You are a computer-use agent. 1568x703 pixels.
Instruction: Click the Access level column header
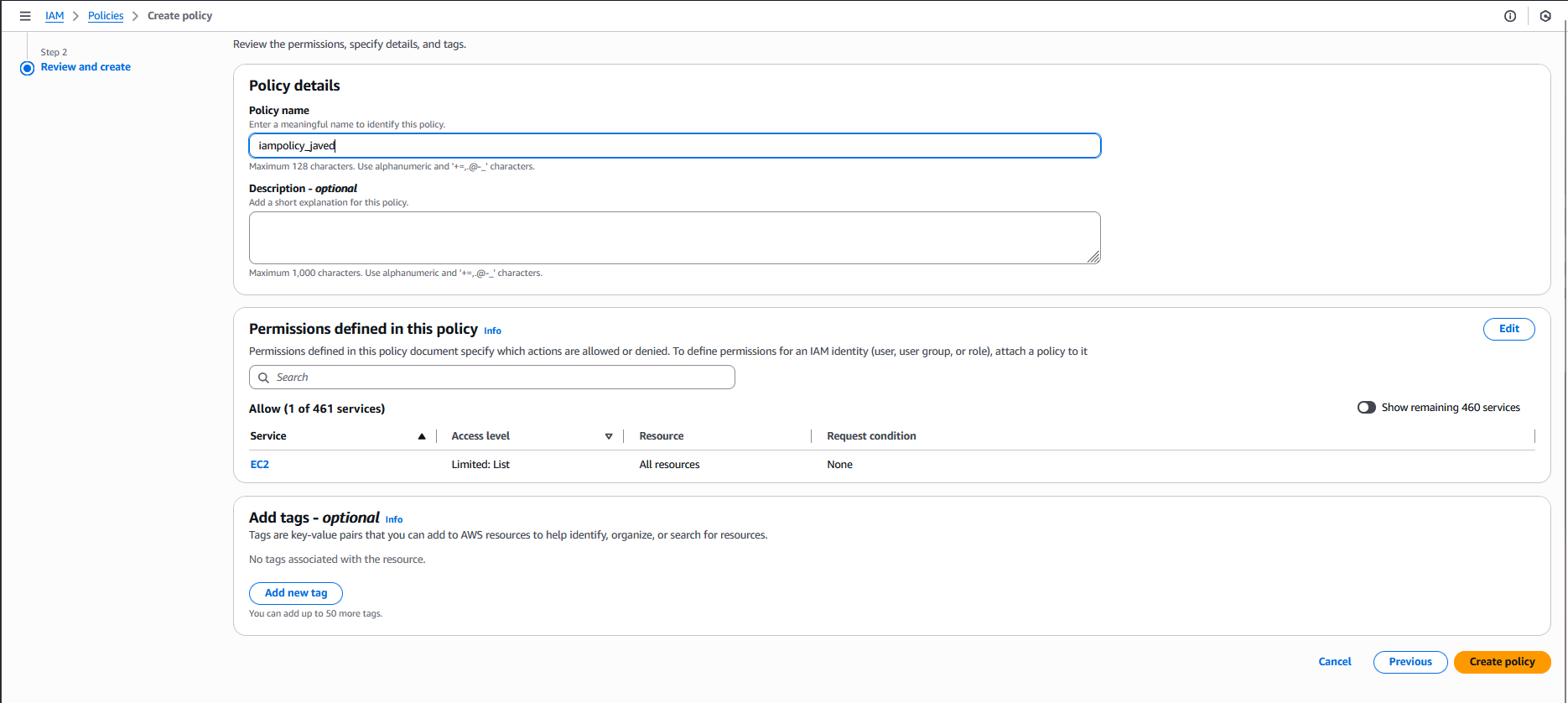480,436
